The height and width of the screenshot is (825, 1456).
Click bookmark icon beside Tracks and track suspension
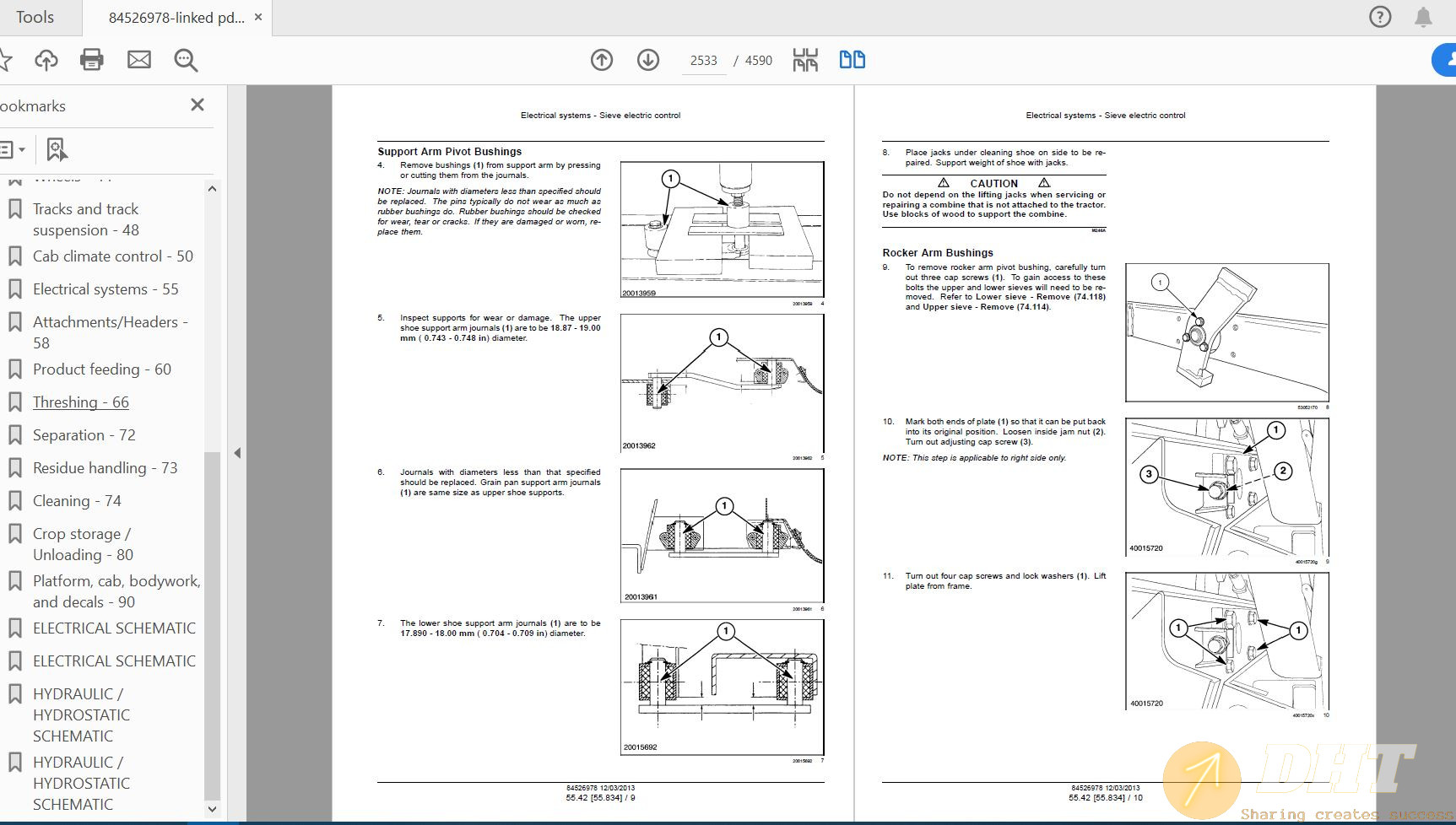(14, 209)
